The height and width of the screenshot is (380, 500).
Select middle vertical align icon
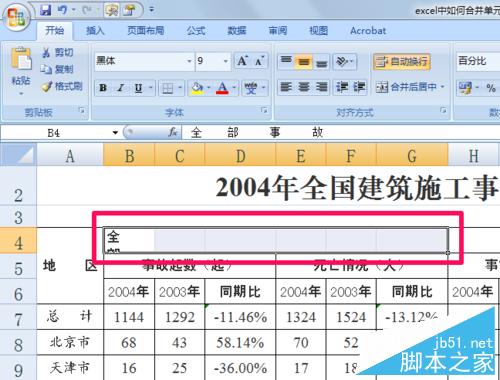[x=304, y=61]
